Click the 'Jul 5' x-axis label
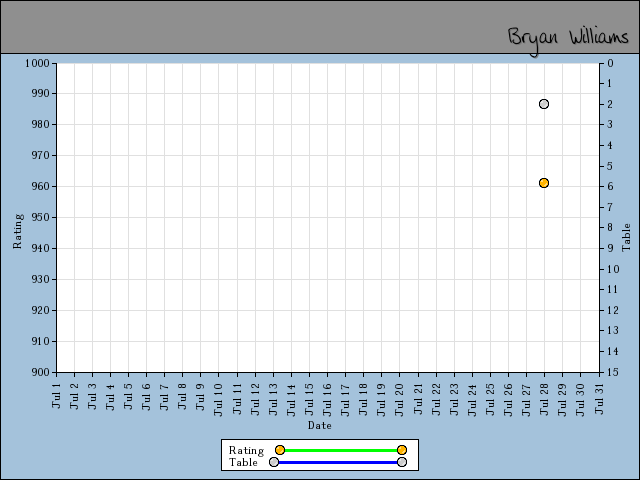This screenshot has height=480, width=640. 129,396
